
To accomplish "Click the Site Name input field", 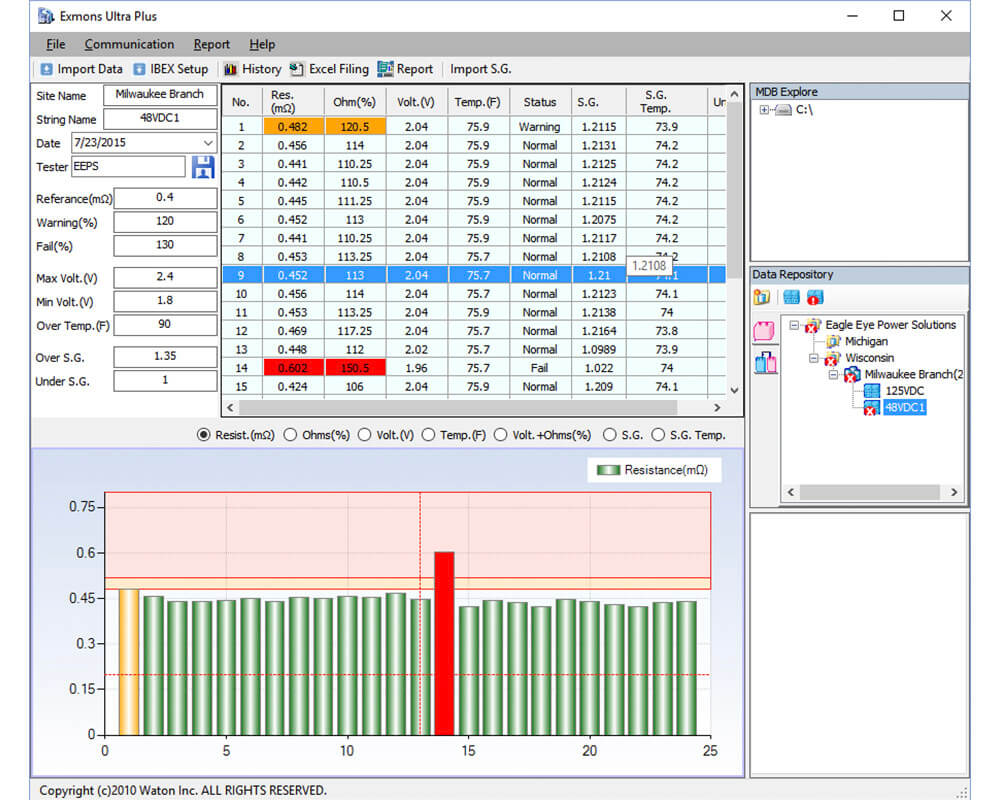I will point(160,94).
